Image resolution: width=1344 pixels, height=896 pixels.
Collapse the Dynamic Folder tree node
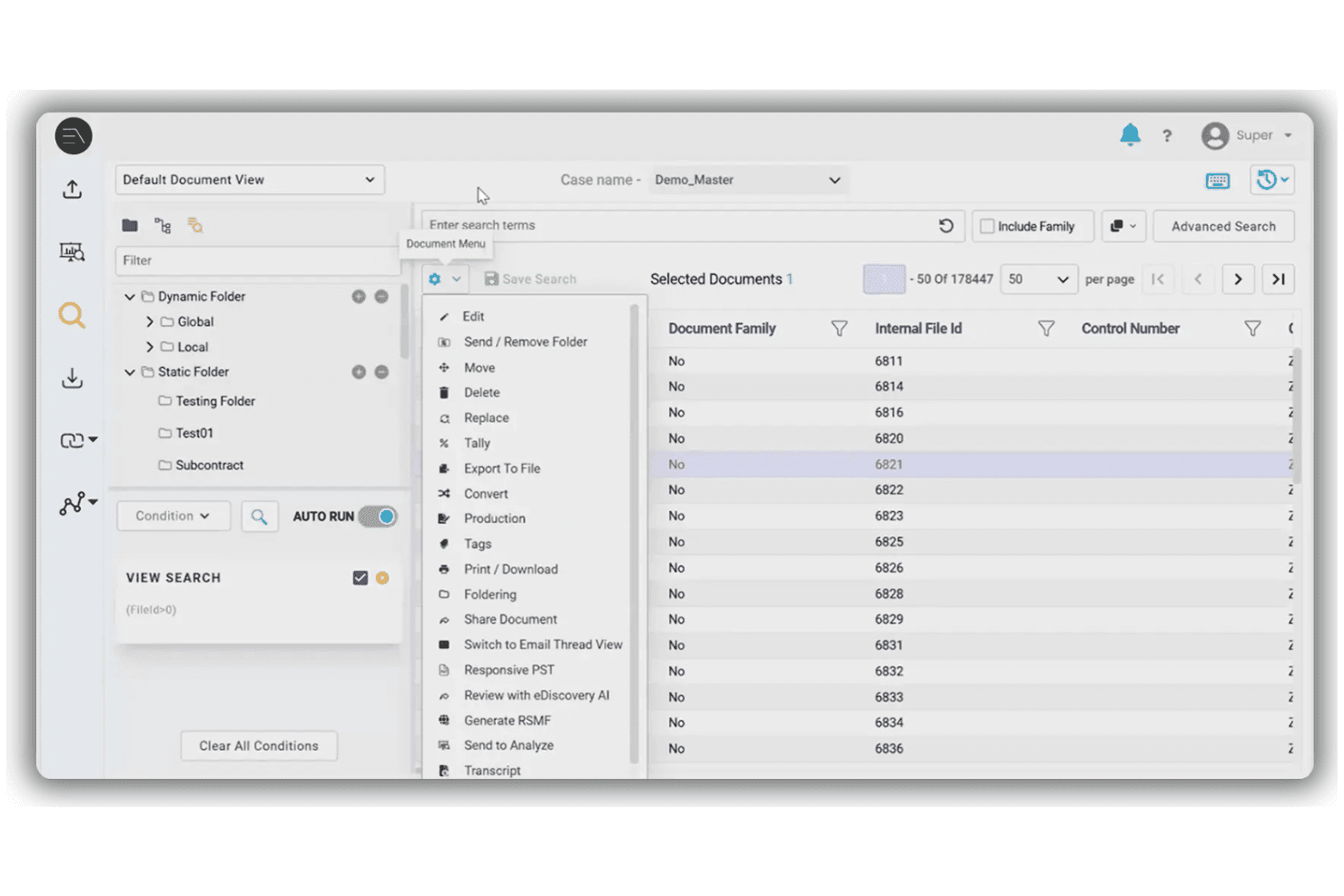coord(130,297)
